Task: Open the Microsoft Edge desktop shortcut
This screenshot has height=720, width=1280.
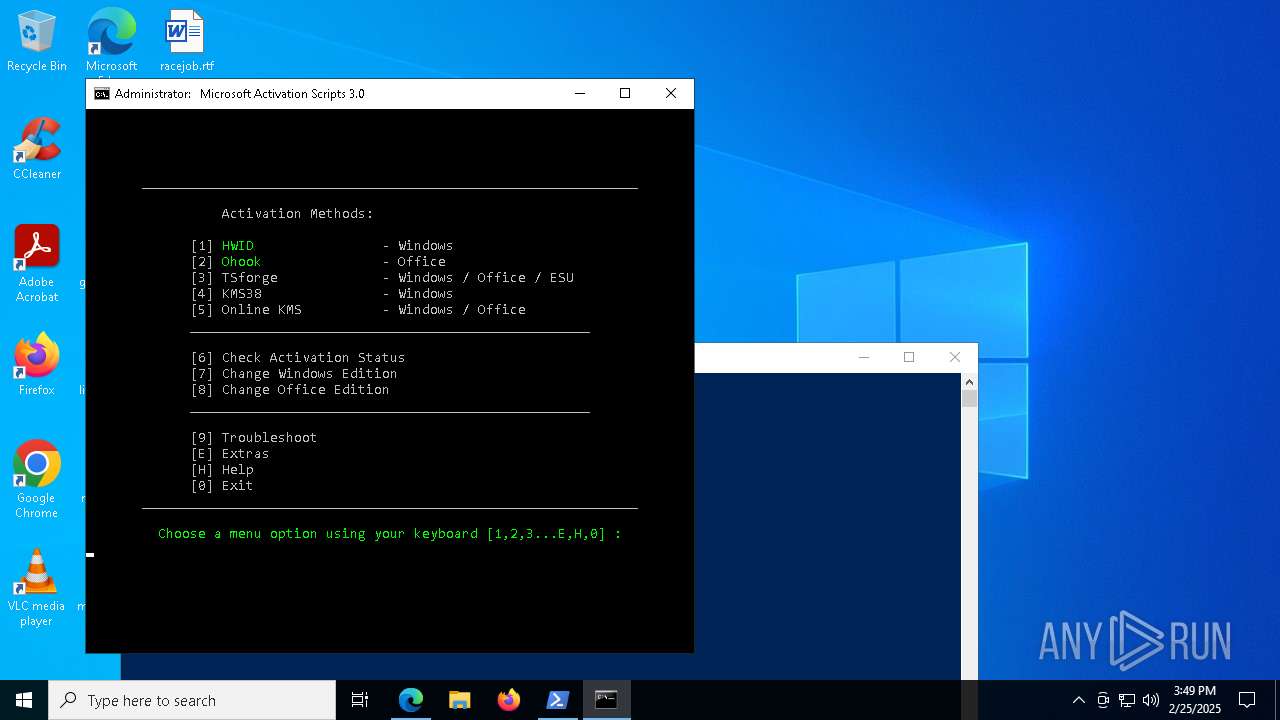Action: [111, 41]
